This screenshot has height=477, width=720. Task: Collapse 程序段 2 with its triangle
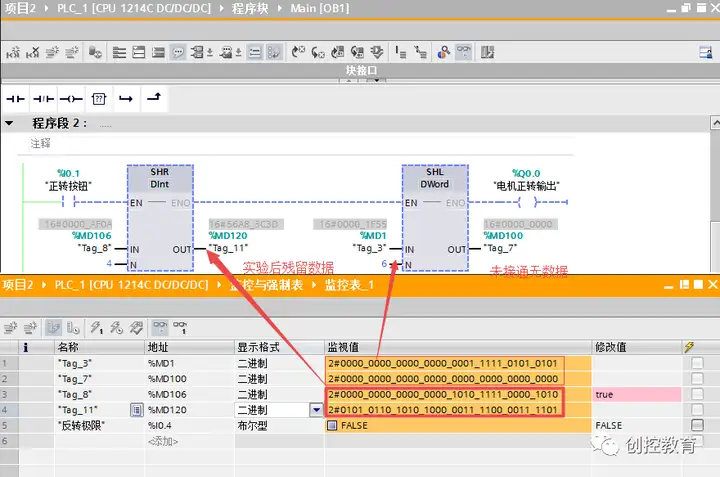point(9,123)
